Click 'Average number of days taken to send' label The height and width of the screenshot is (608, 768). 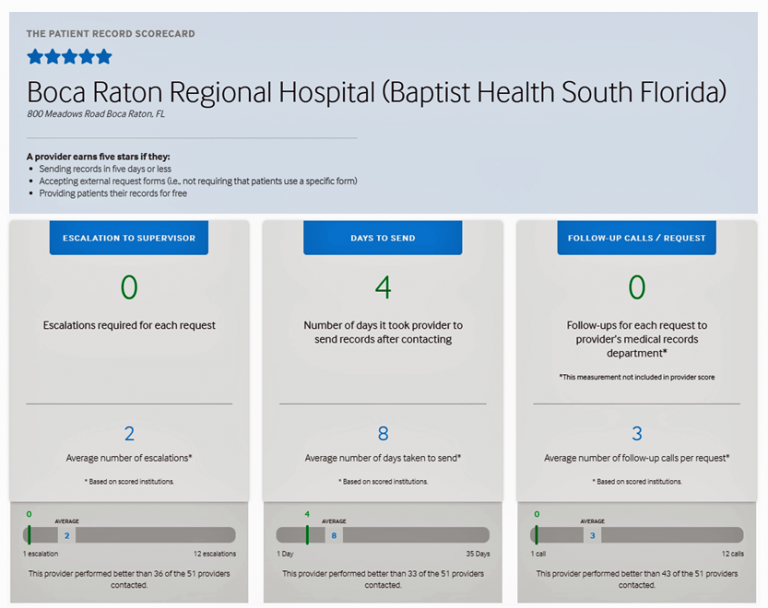pos(383,458)
